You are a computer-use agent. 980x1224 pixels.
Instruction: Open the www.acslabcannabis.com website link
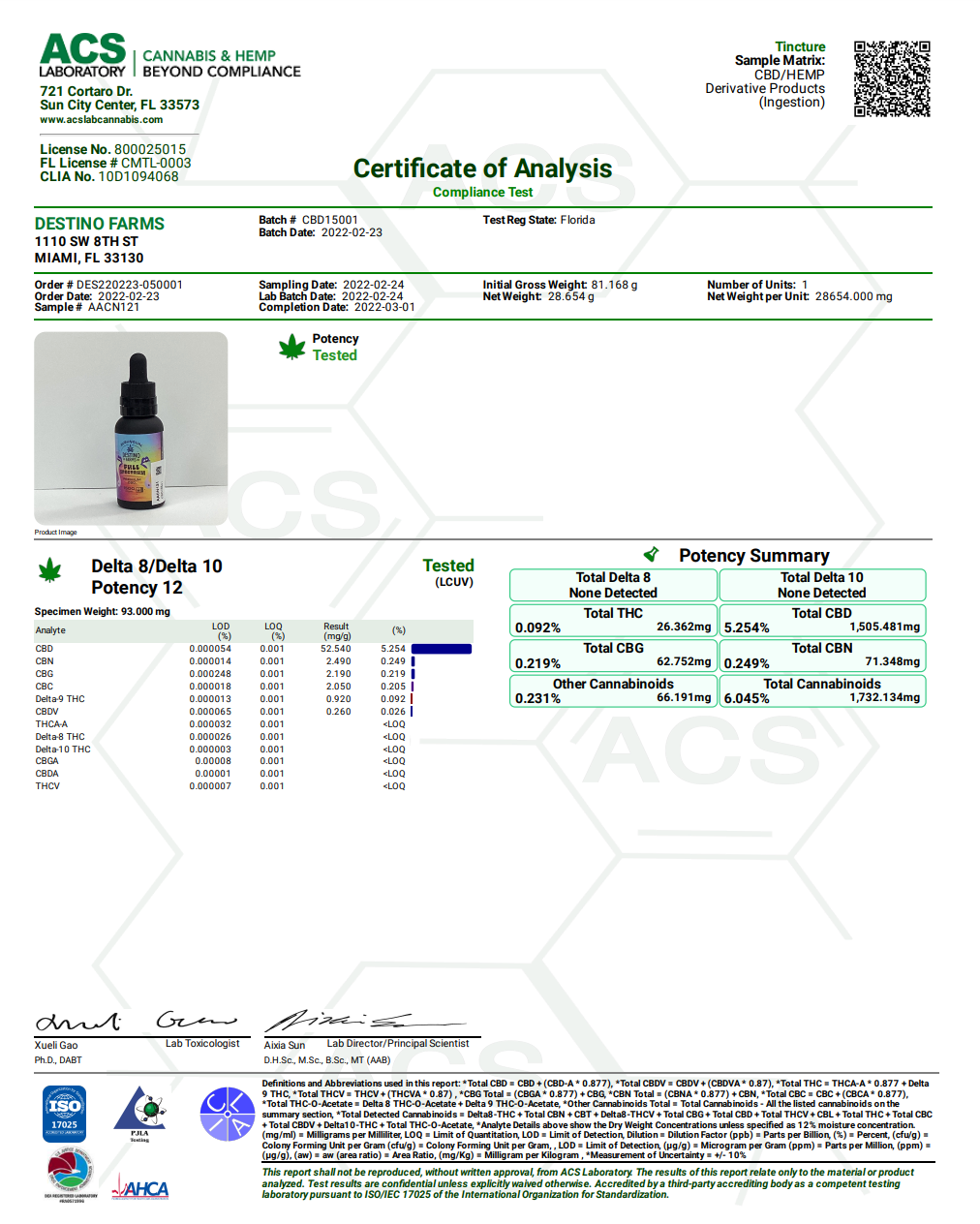102,120
